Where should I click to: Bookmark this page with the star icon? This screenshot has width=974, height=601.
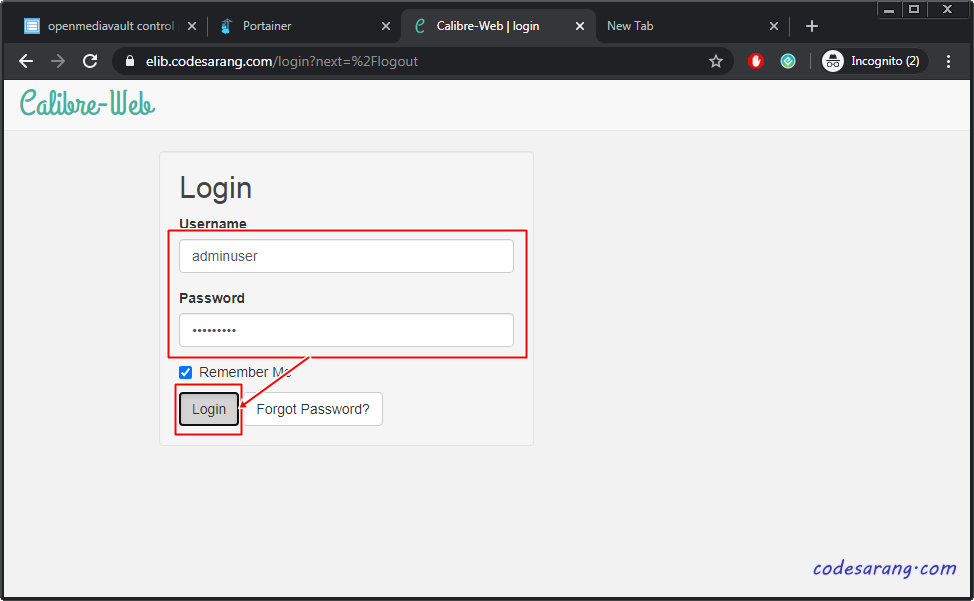pyautogui.click(x=716, y=61)
